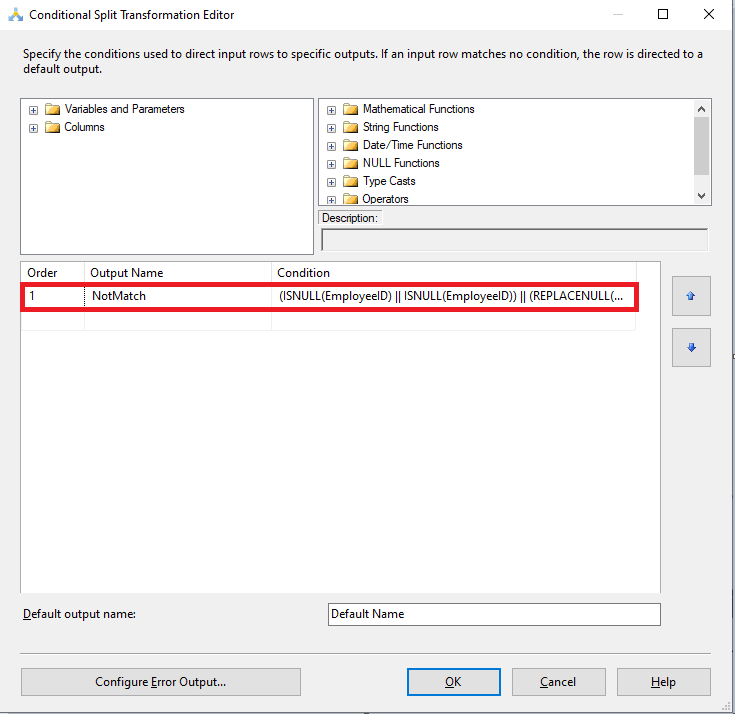Expand NULL Functions folder
The height and width of the screenshot is (714, 735).
pos(331,164)
